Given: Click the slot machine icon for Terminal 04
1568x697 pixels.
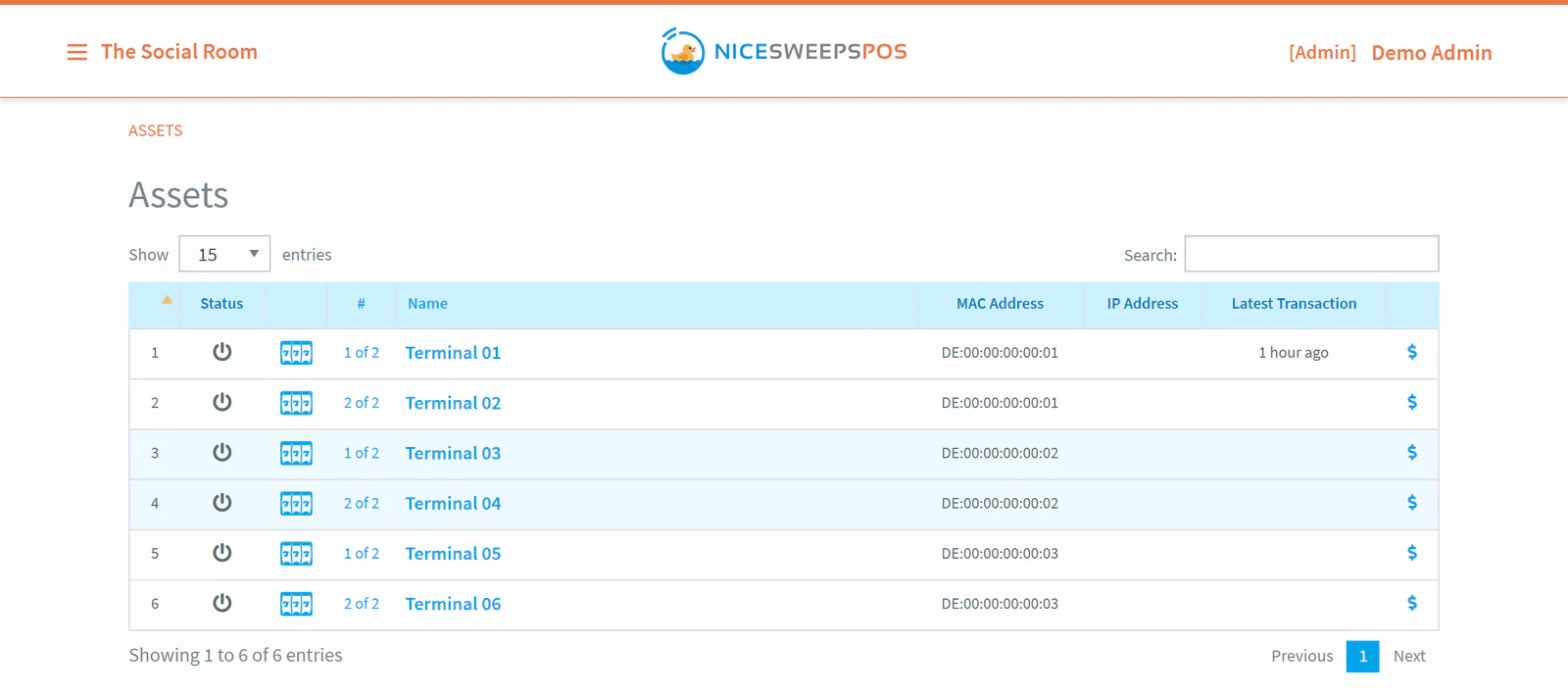Looking at the screenshot, I should click(296, 504).
